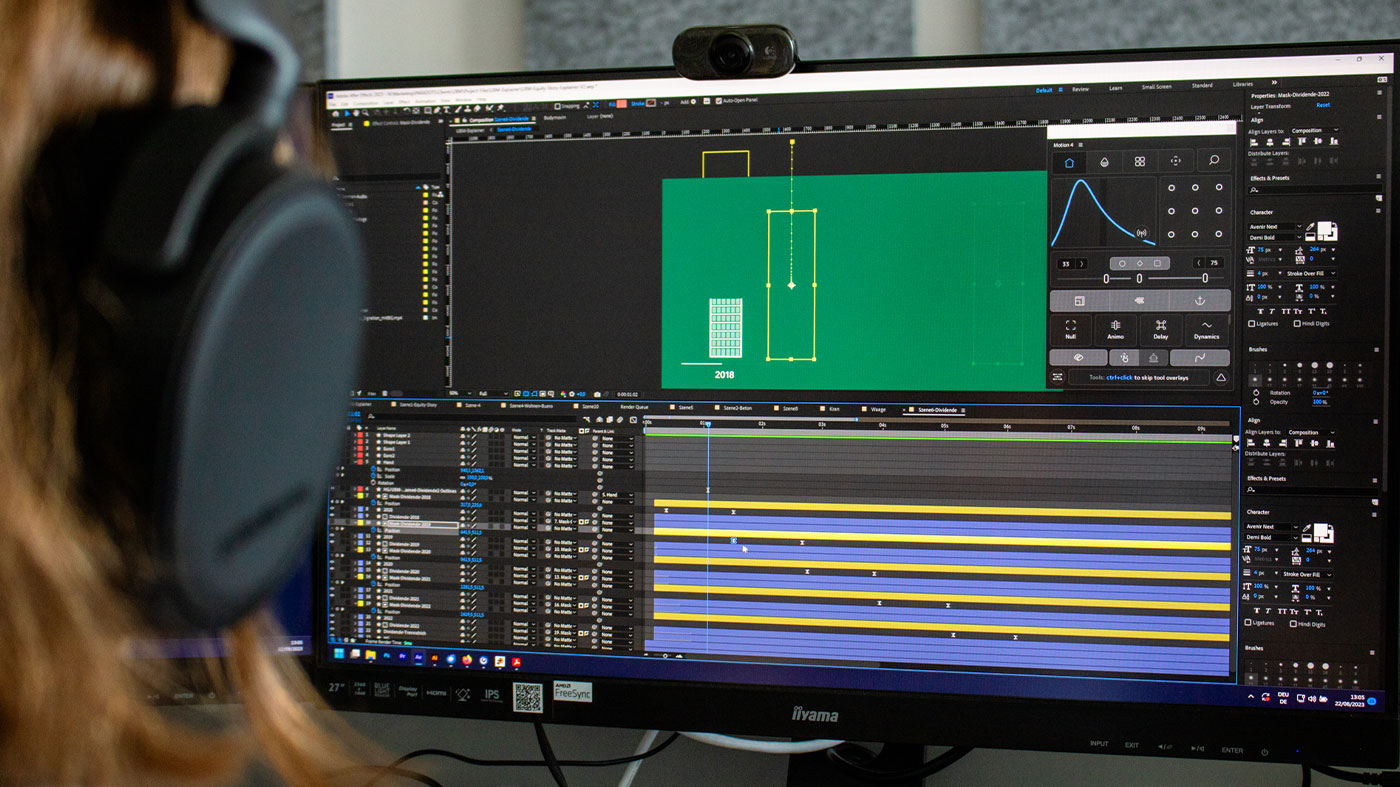Open the Render Queue tab
1400x787 pixels.
pyautogui.click(x=634, y=407)
